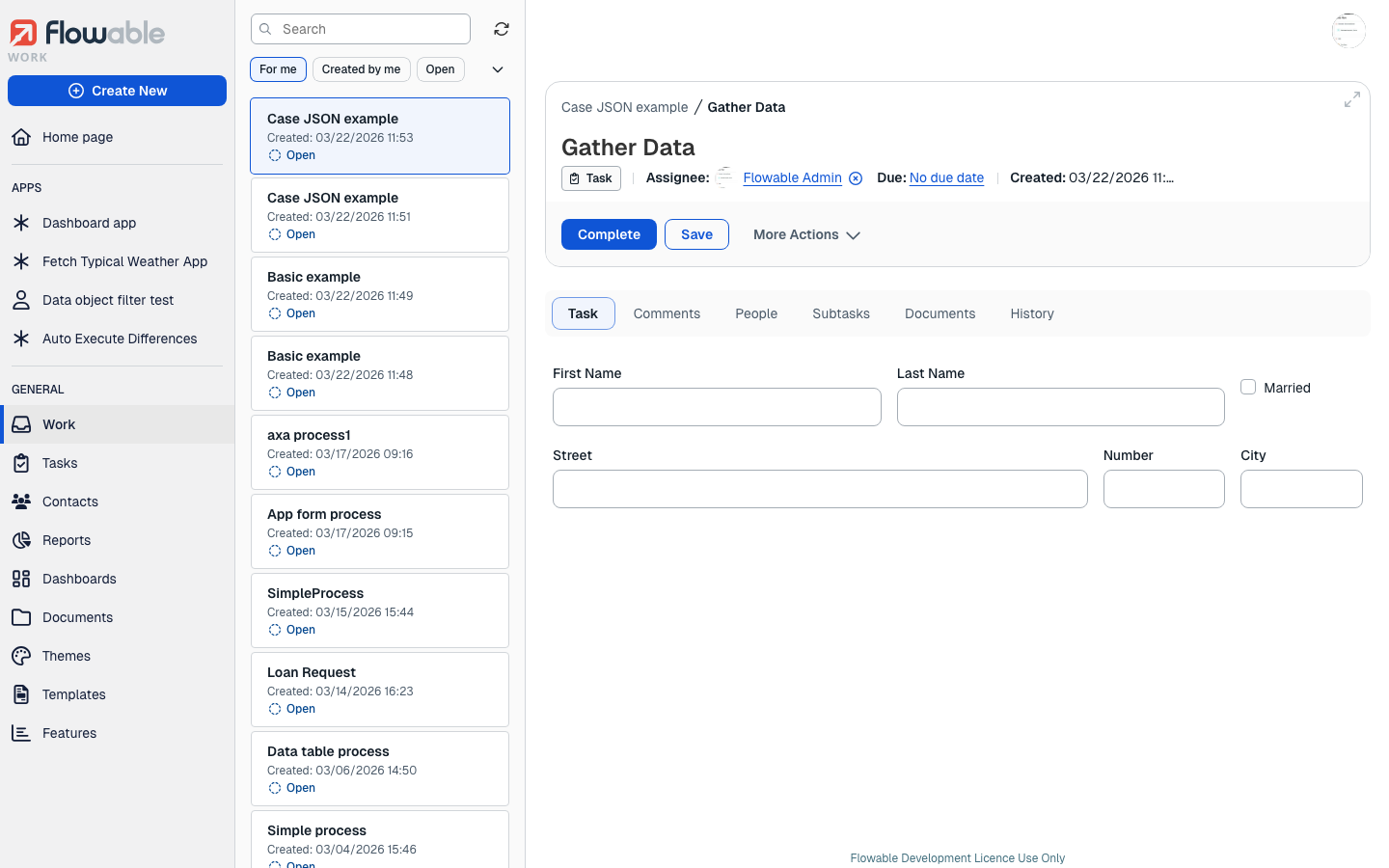Open the Subtasks tab

(840, 313)
